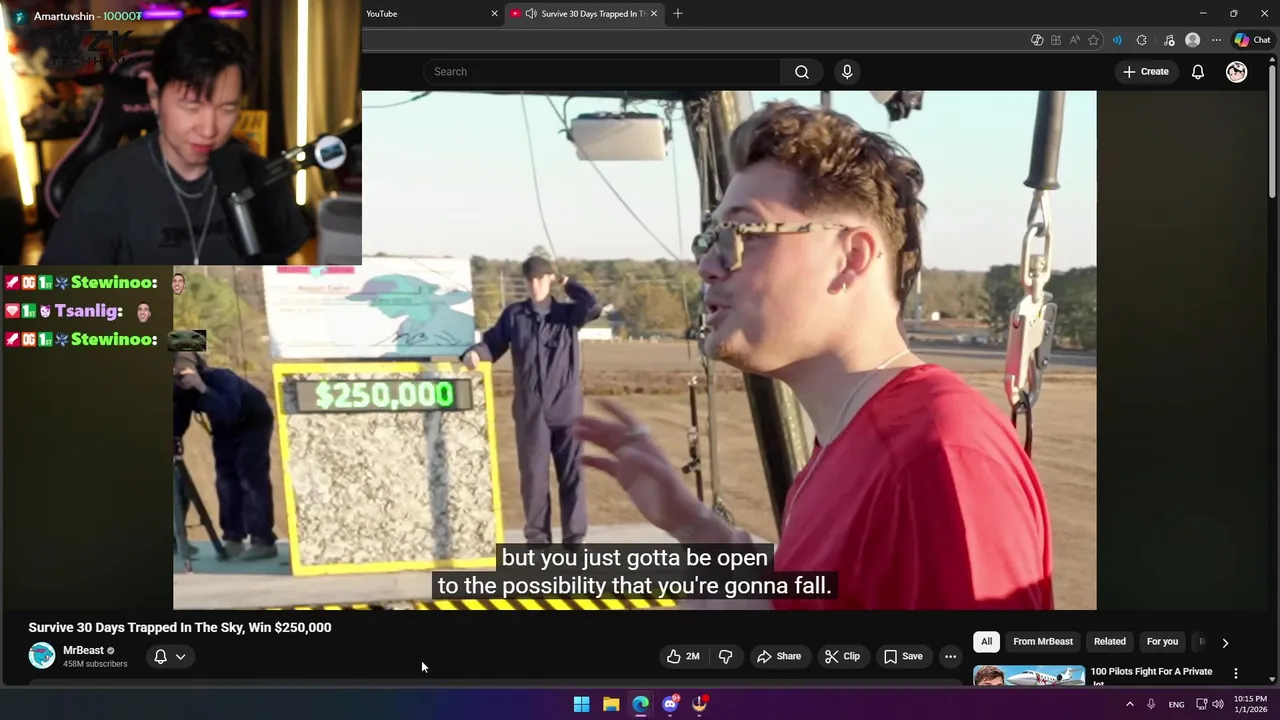Focus the YouTube Search field

coord(603,72)
